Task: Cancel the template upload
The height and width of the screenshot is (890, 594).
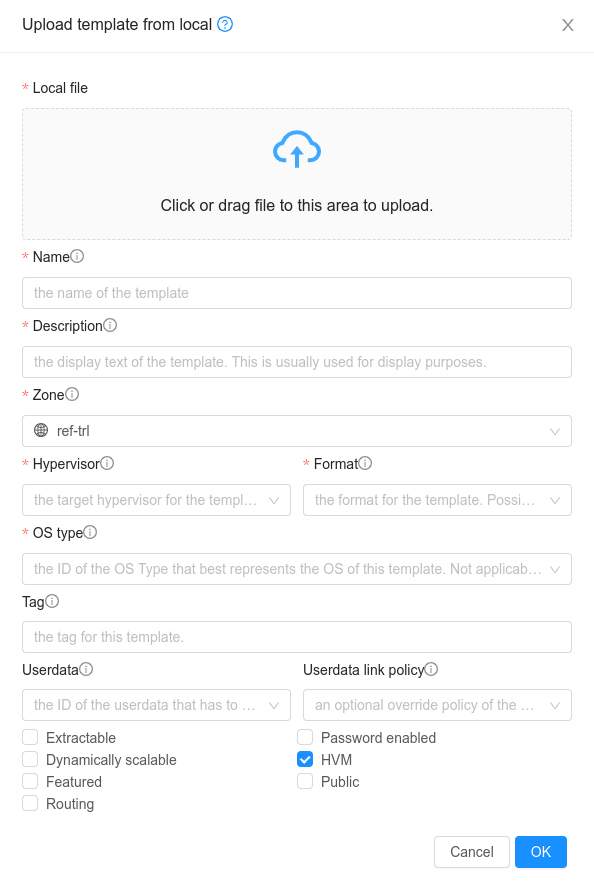Action: (471, 851)
